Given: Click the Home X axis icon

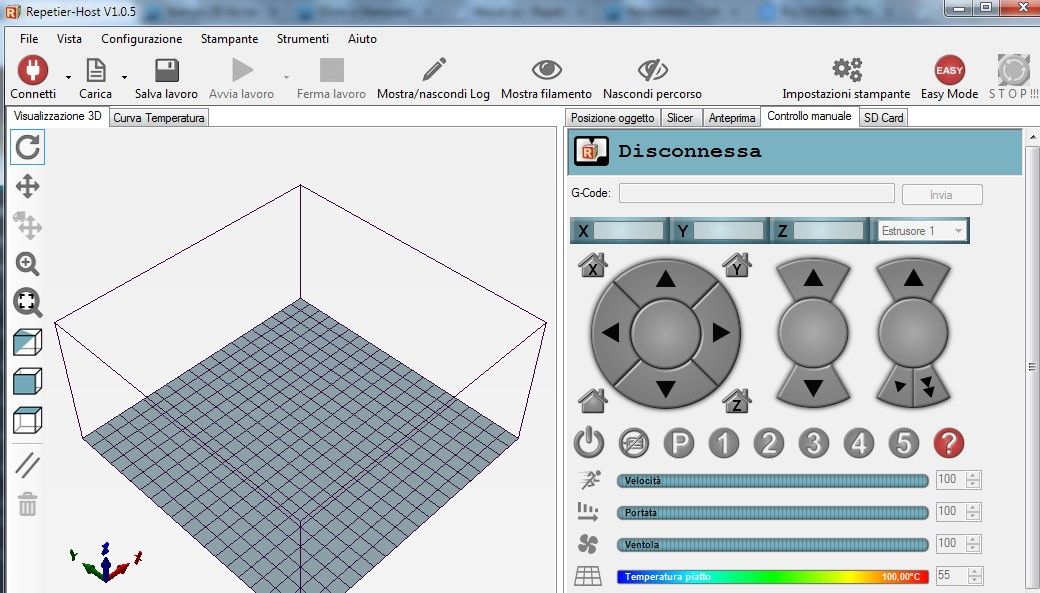Looking at the screenshot, I should click(x=593, y=266).
